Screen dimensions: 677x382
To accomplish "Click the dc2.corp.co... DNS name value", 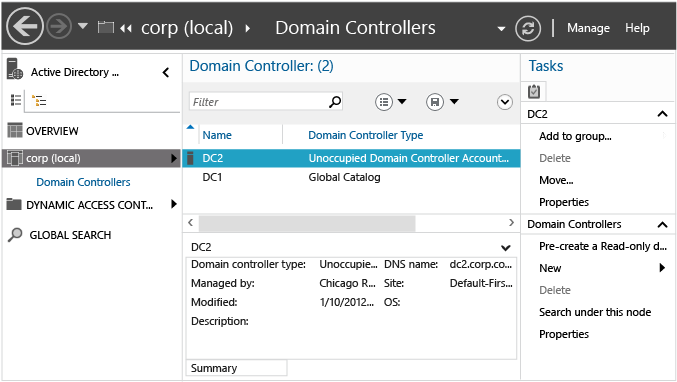I will click(x=481, y=264).
